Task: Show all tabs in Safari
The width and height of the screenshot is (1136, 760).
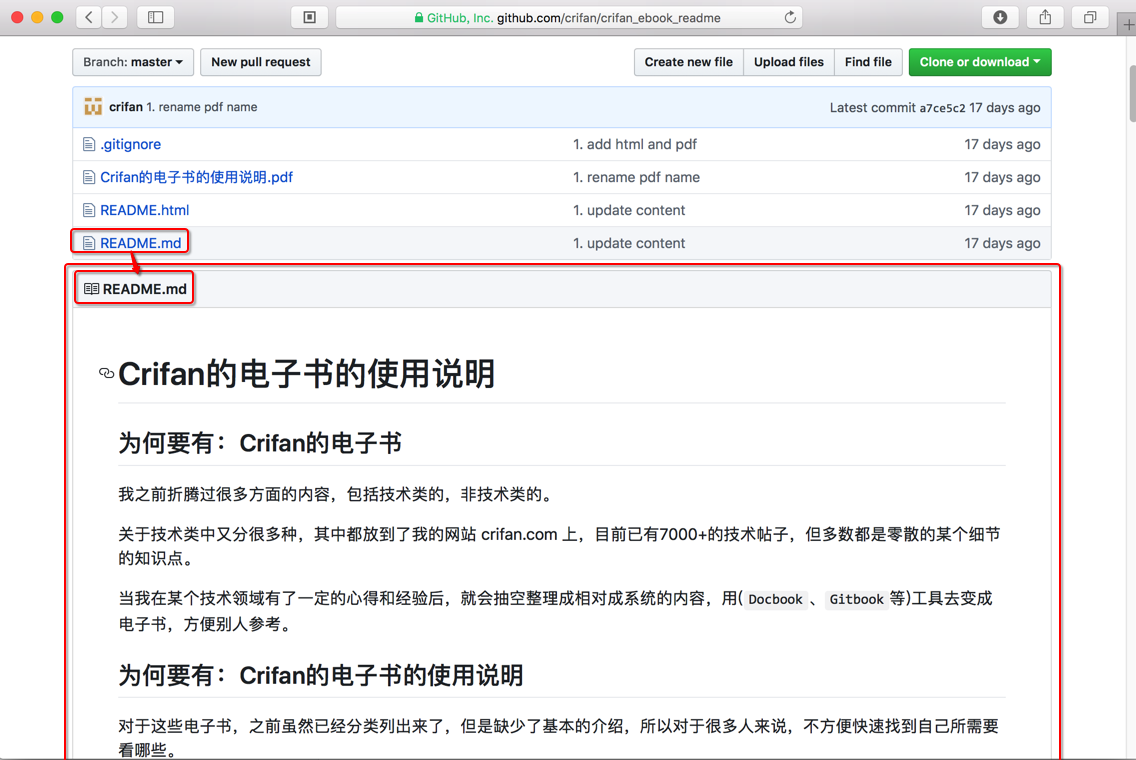Action: click(x=1089, y=17)
